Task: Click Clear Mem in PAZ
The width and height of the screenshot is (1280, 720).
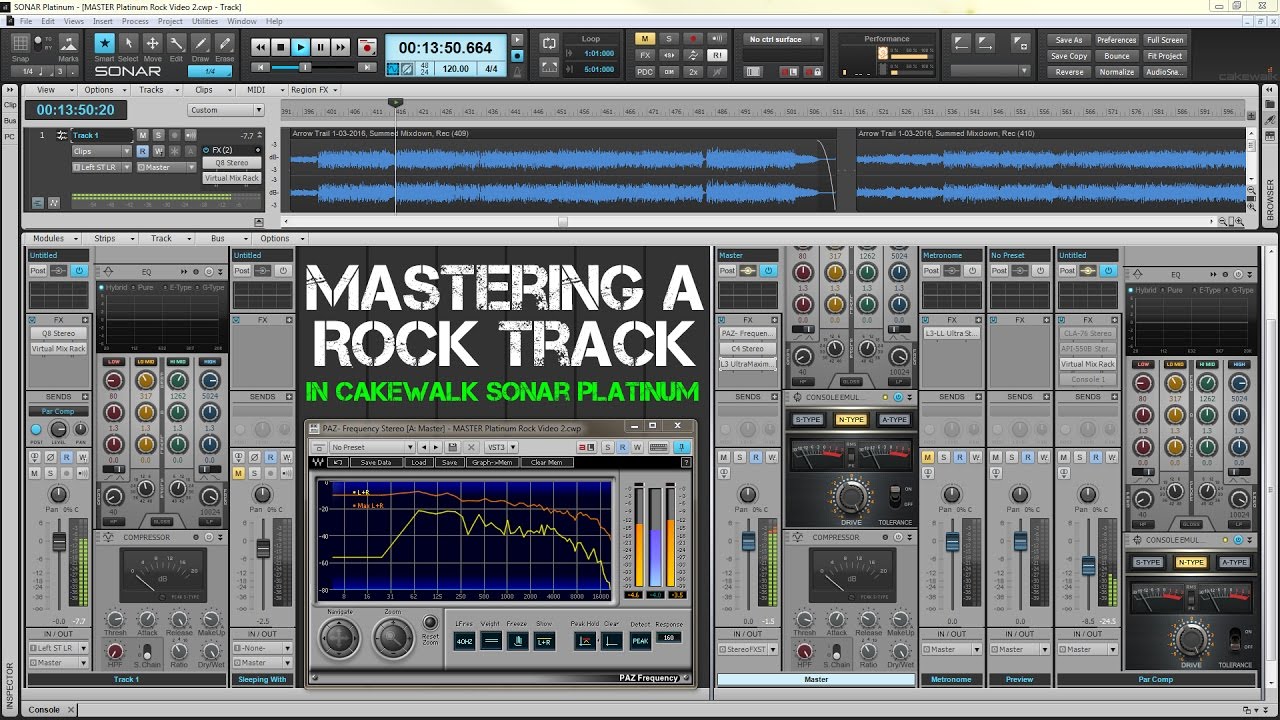Action: 546,463
